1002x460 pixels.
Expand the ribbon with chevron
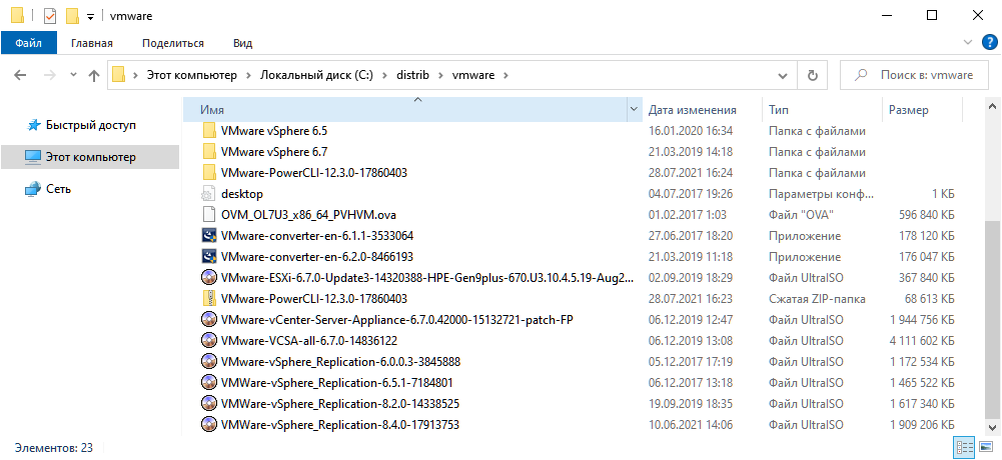coord(967,43)
